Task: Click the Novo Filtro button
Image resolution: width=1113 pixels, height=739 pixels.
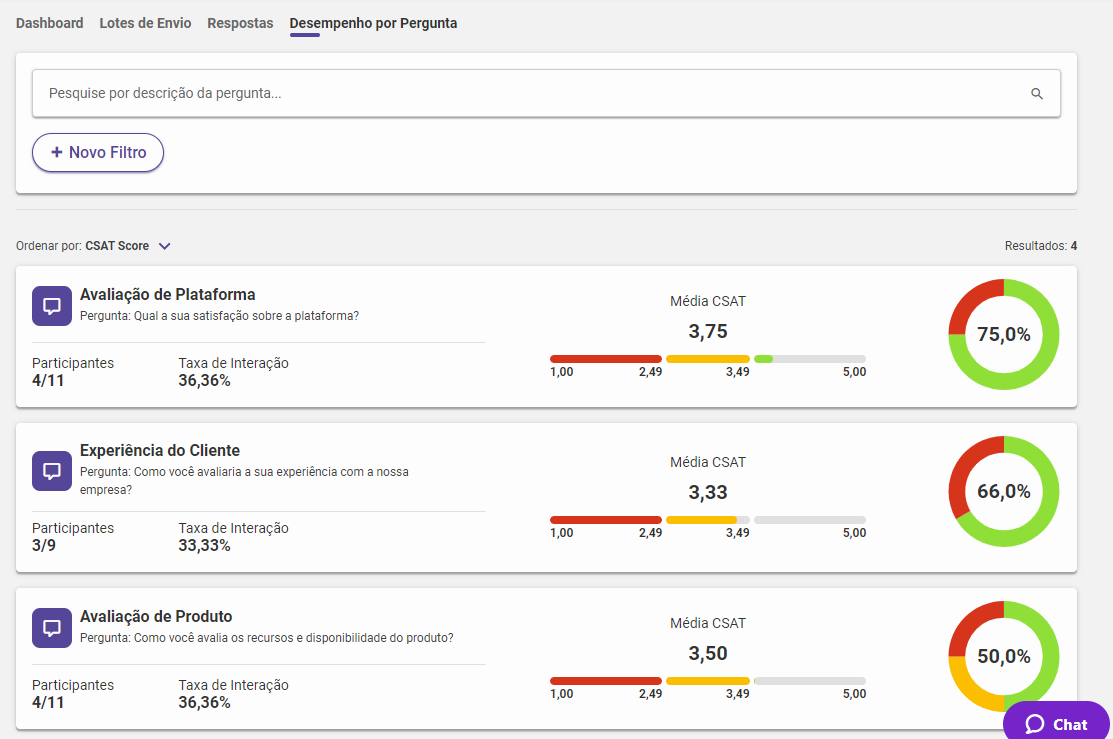Action: click(x=98, y=153)
